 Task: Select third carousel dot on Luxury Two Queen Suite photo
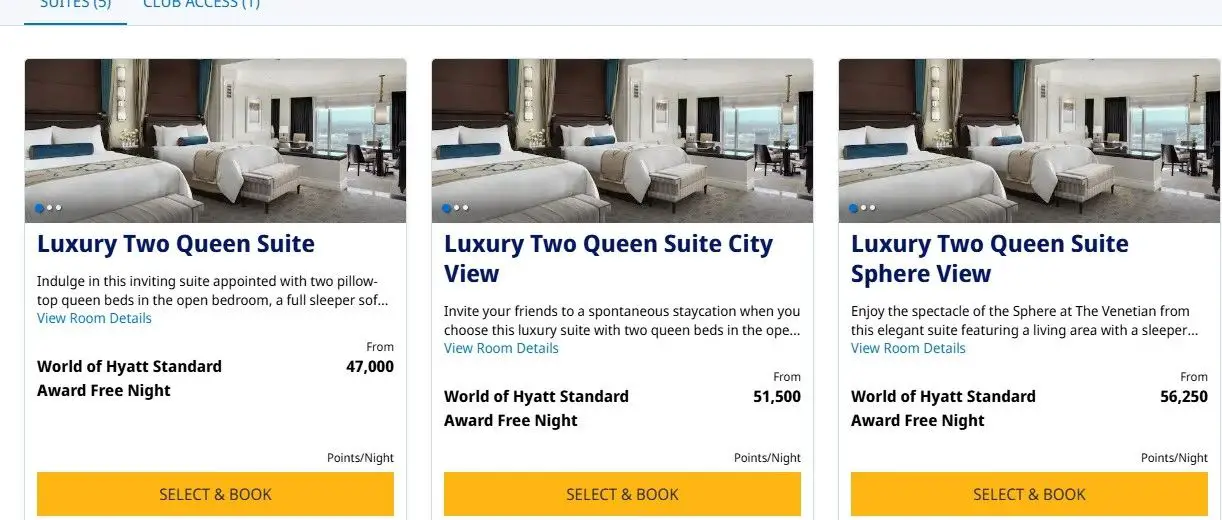tap(58, 208)
